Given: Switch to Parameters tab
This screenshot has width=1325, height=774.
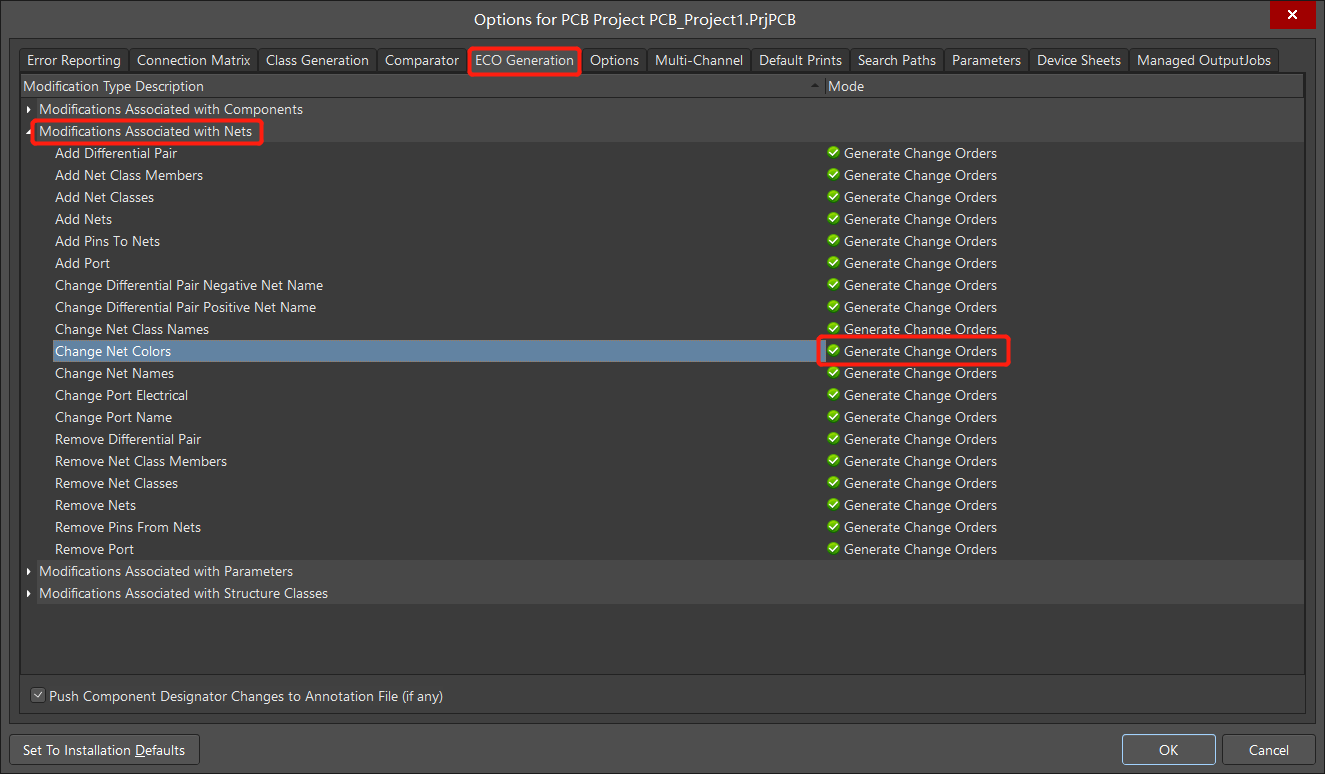Looking at the screenshot, I should click(986, 60).
